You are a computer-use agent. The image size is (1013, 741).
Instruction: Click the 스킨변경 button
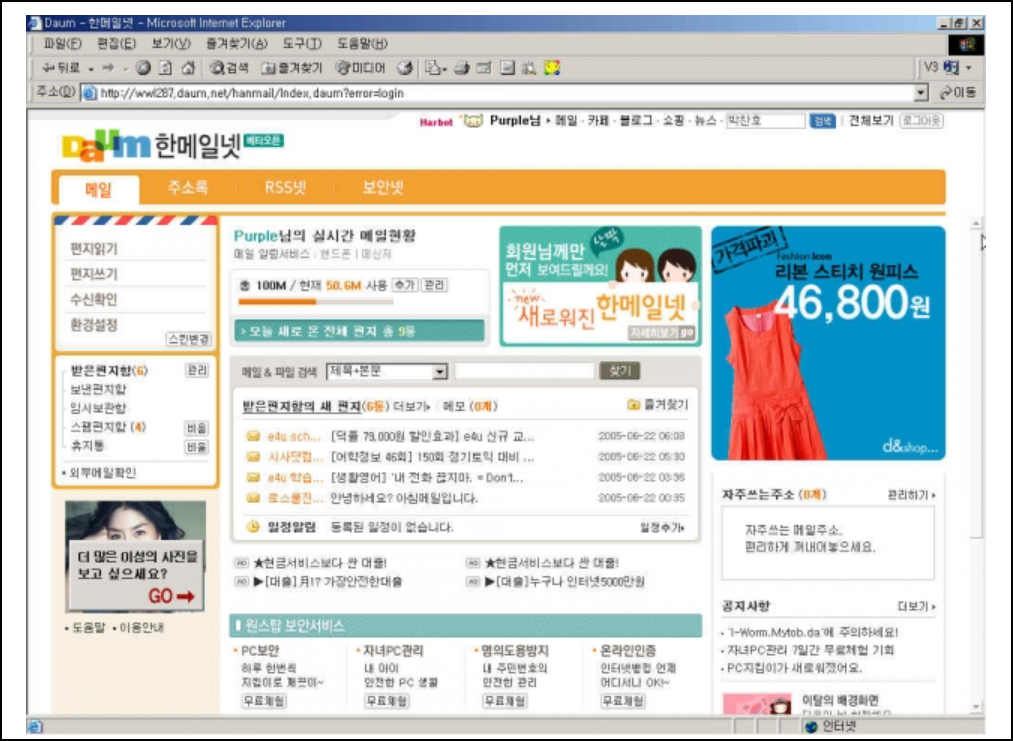pyautogui.click(x=188, y=339)
